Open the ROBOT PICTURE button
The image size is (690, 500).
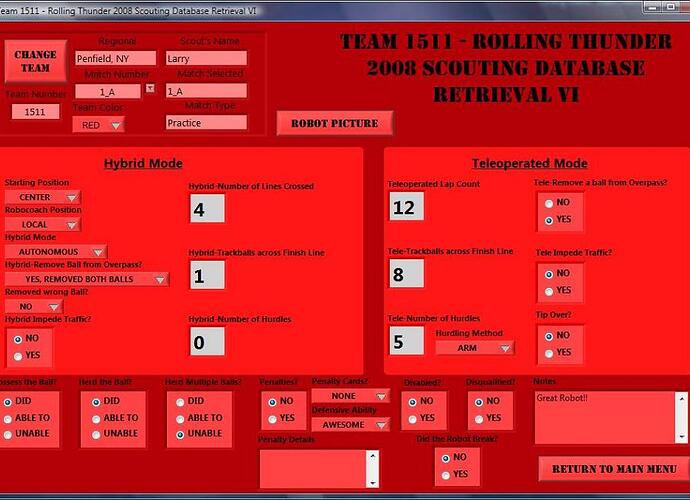pyautogui.click(x=335, y=123)
